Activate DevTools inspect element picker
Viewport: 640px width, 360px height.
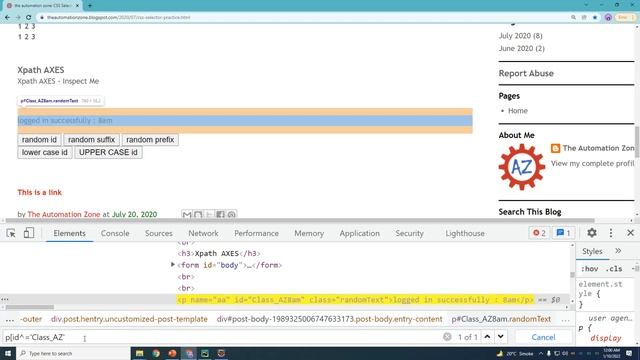pyautogui.click(x=11, y=233)
